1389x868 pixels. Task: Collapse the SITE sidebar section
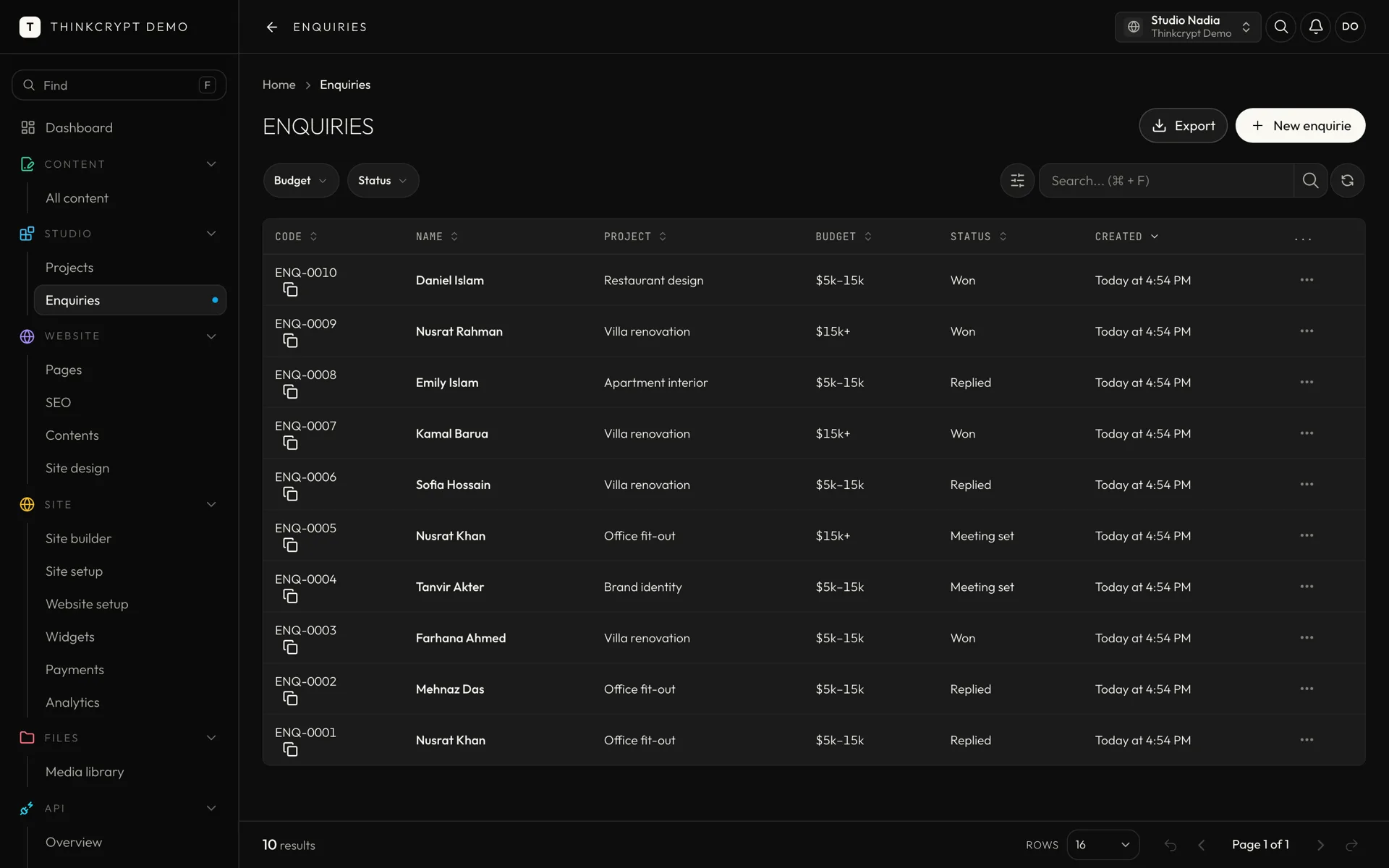coord(211,505)
